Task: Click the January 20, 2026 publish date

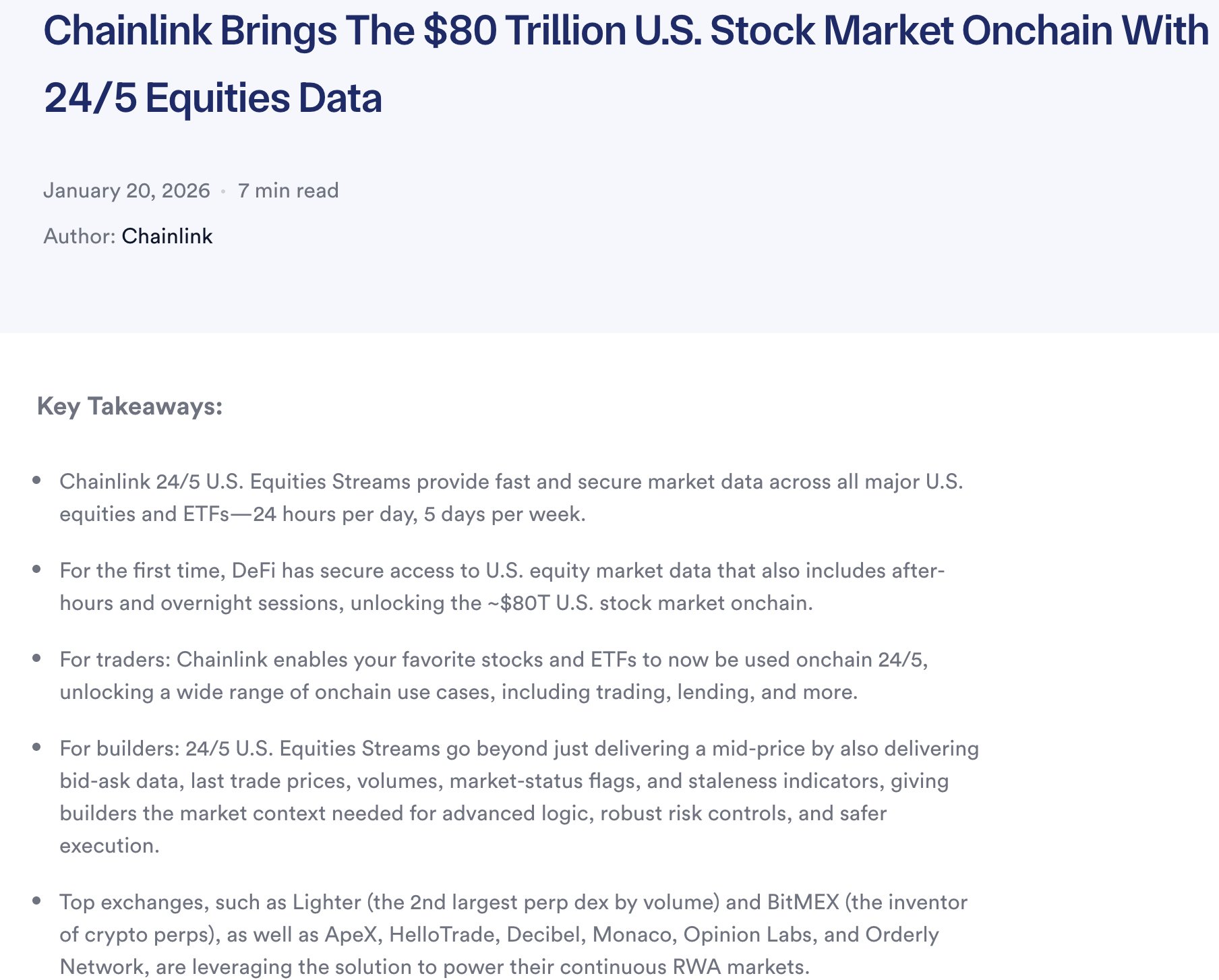Action: 127,191
